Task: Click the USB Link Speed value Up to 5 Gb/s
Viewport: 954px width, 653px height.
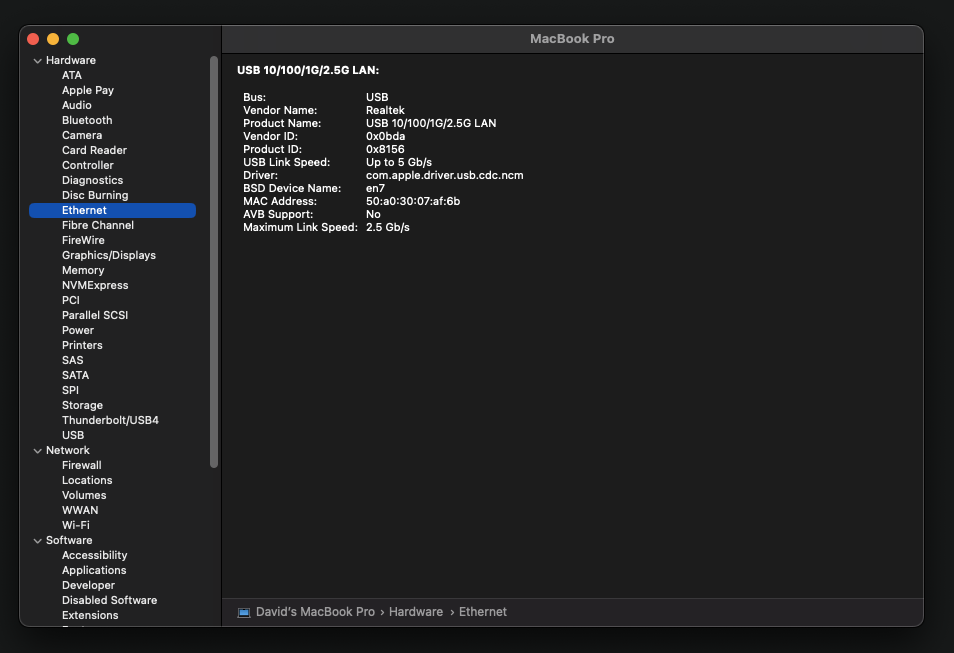Action: point(399,162)
